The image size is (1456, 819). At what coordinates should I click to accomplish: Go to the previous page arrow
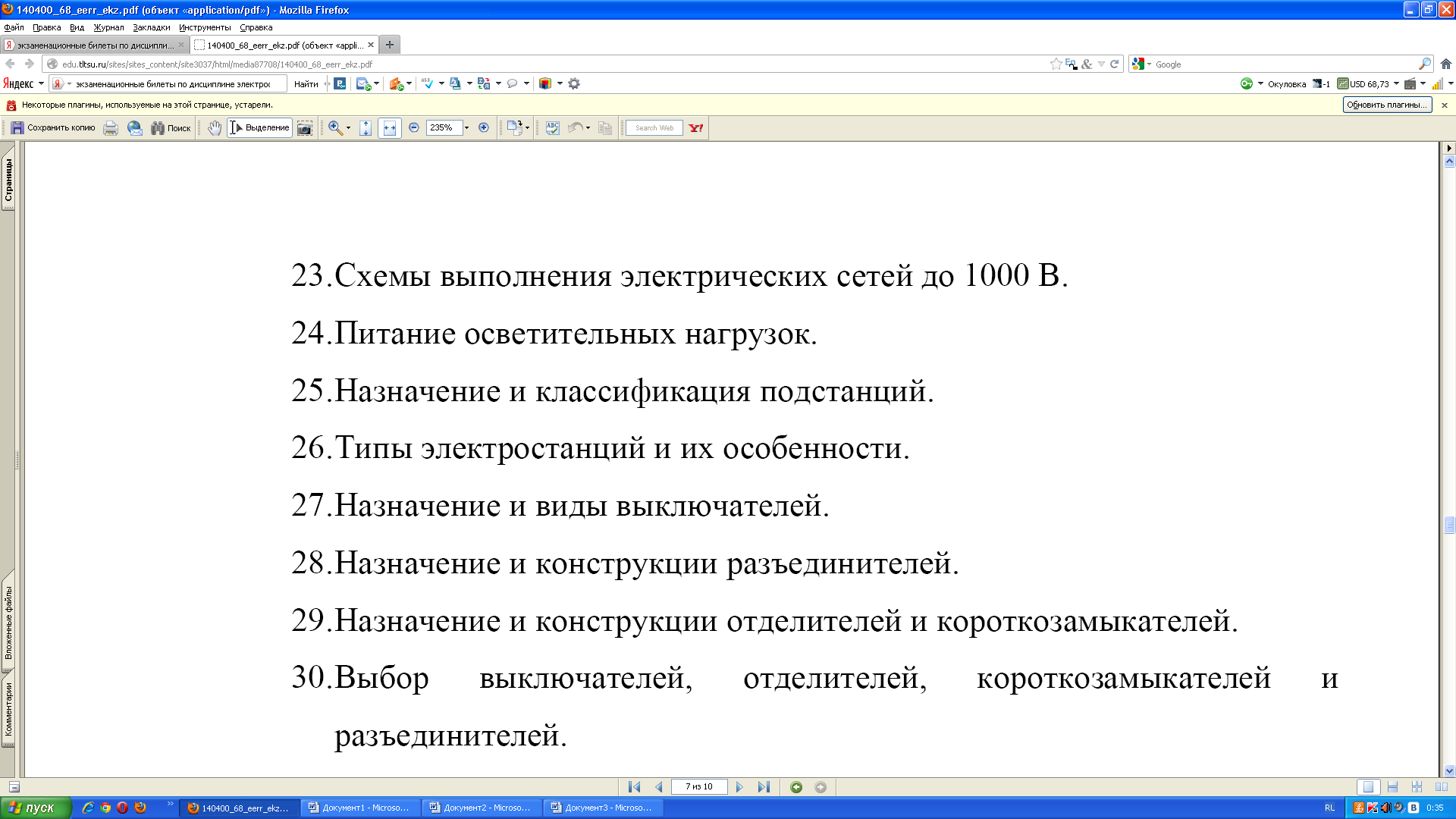(658, 787)
